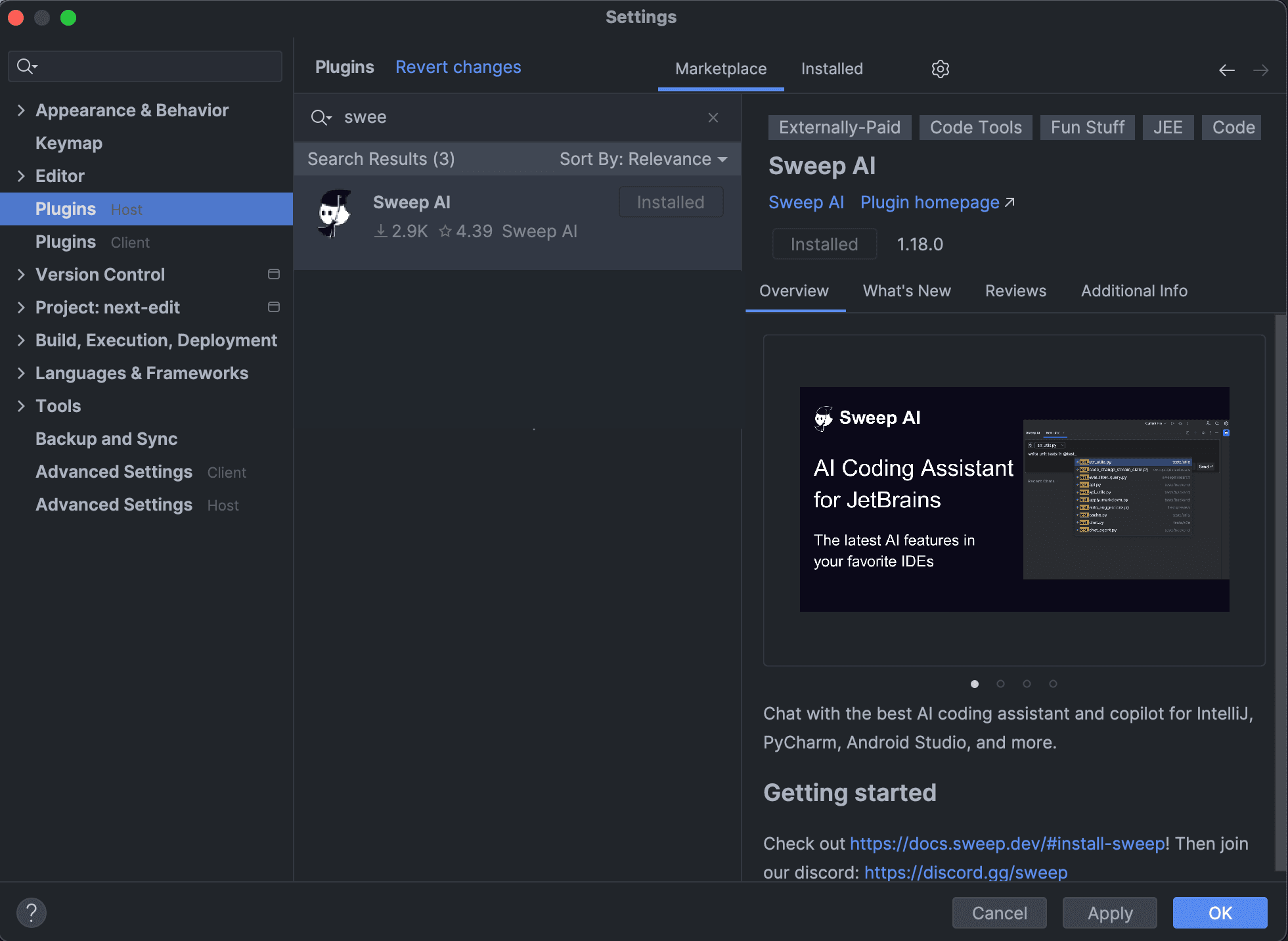Focus the plugin search field containing swee
This screenshot has height=941, width=1288.
point(518,118)
